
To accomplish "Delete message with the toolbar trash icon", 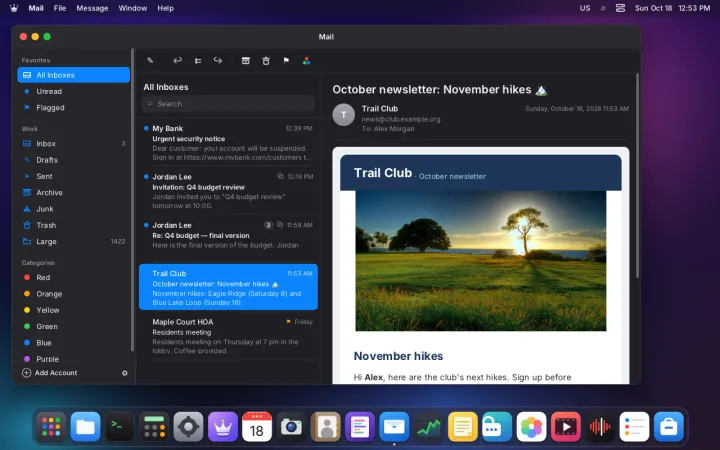I will click(x=266, y=61).
